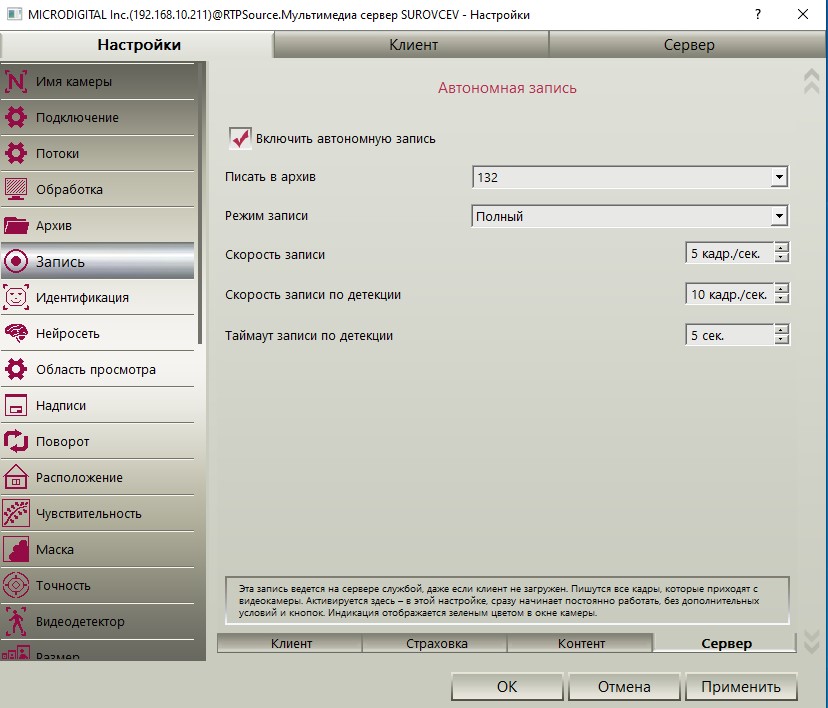This screenshot has height=708, width=828.
Task: Go to the Потоки section
Action: [x=98, y=153]
